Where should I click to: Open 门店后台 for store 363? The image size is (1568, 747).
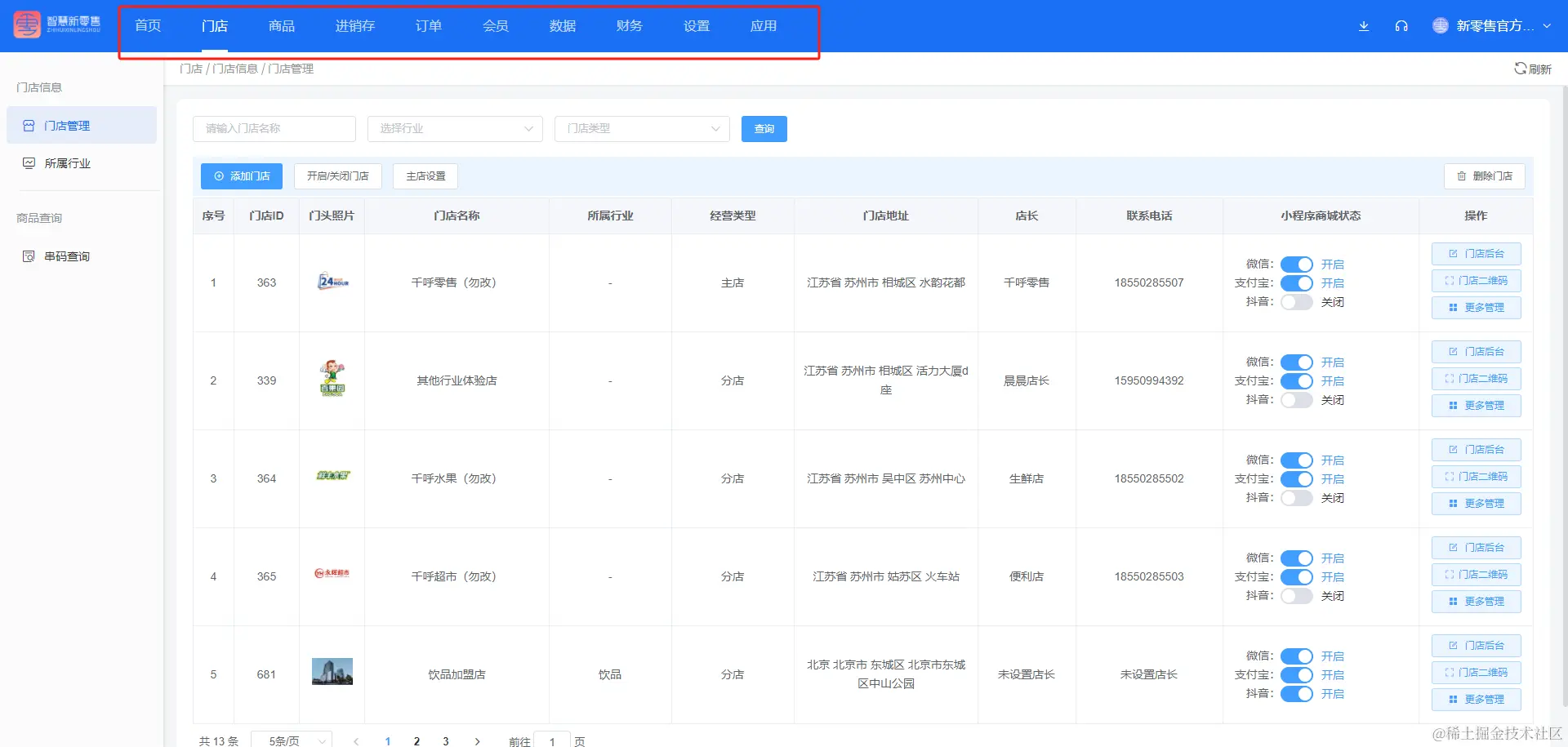click(x=1477, y=254)
